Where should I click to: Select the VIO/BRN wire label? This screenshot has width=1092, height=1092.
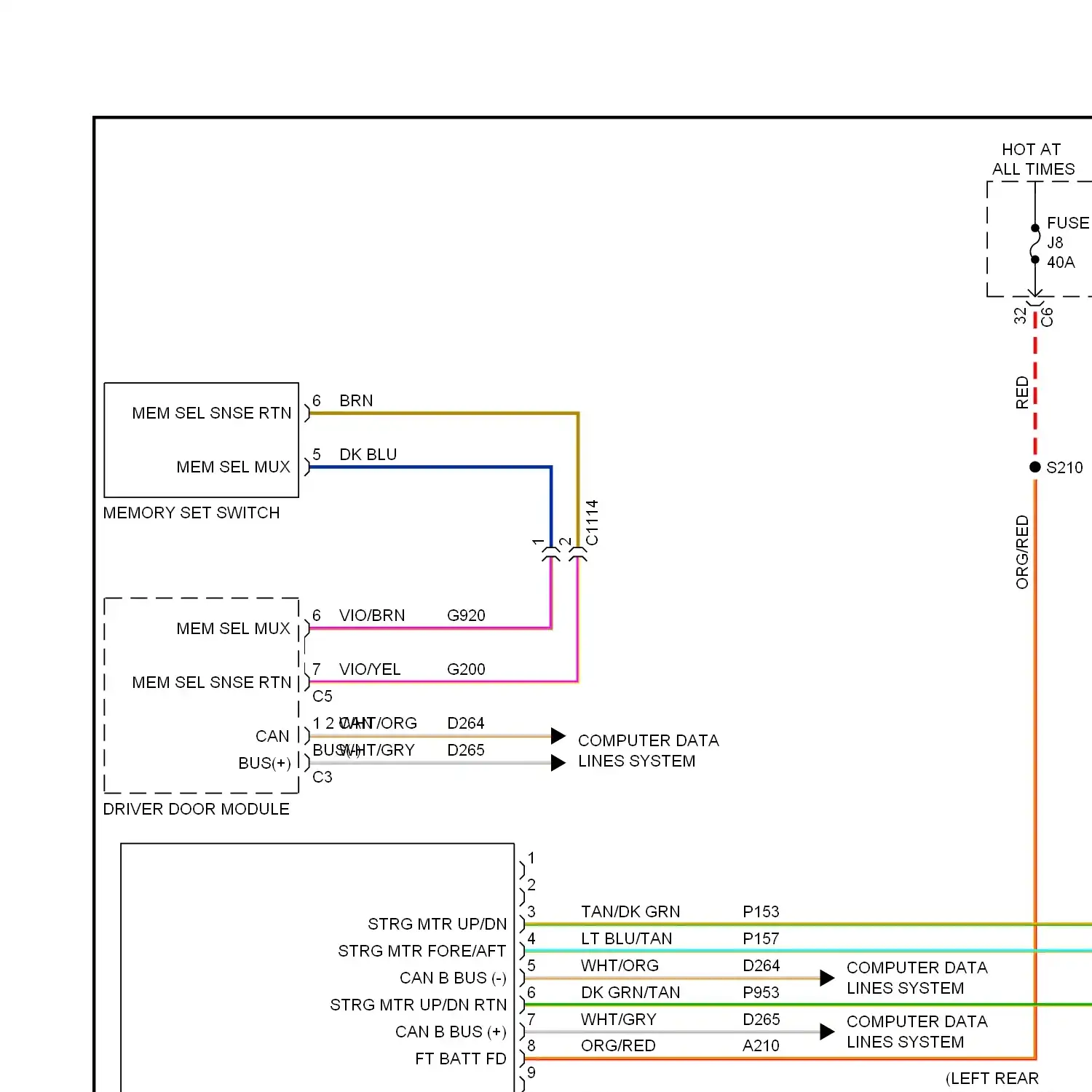click(372, 615)
